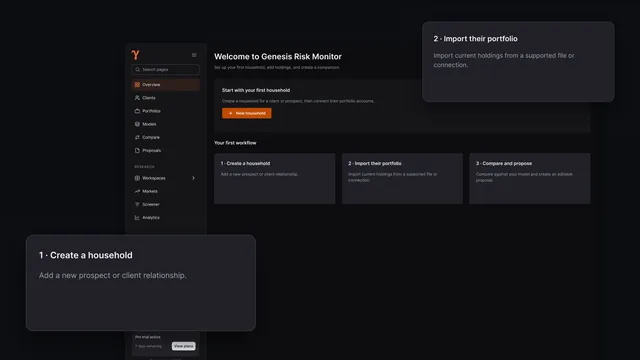The width and height of the screenshot is (640, 360).
Task: Click the Models cube icon
Action: coord(137,124)
